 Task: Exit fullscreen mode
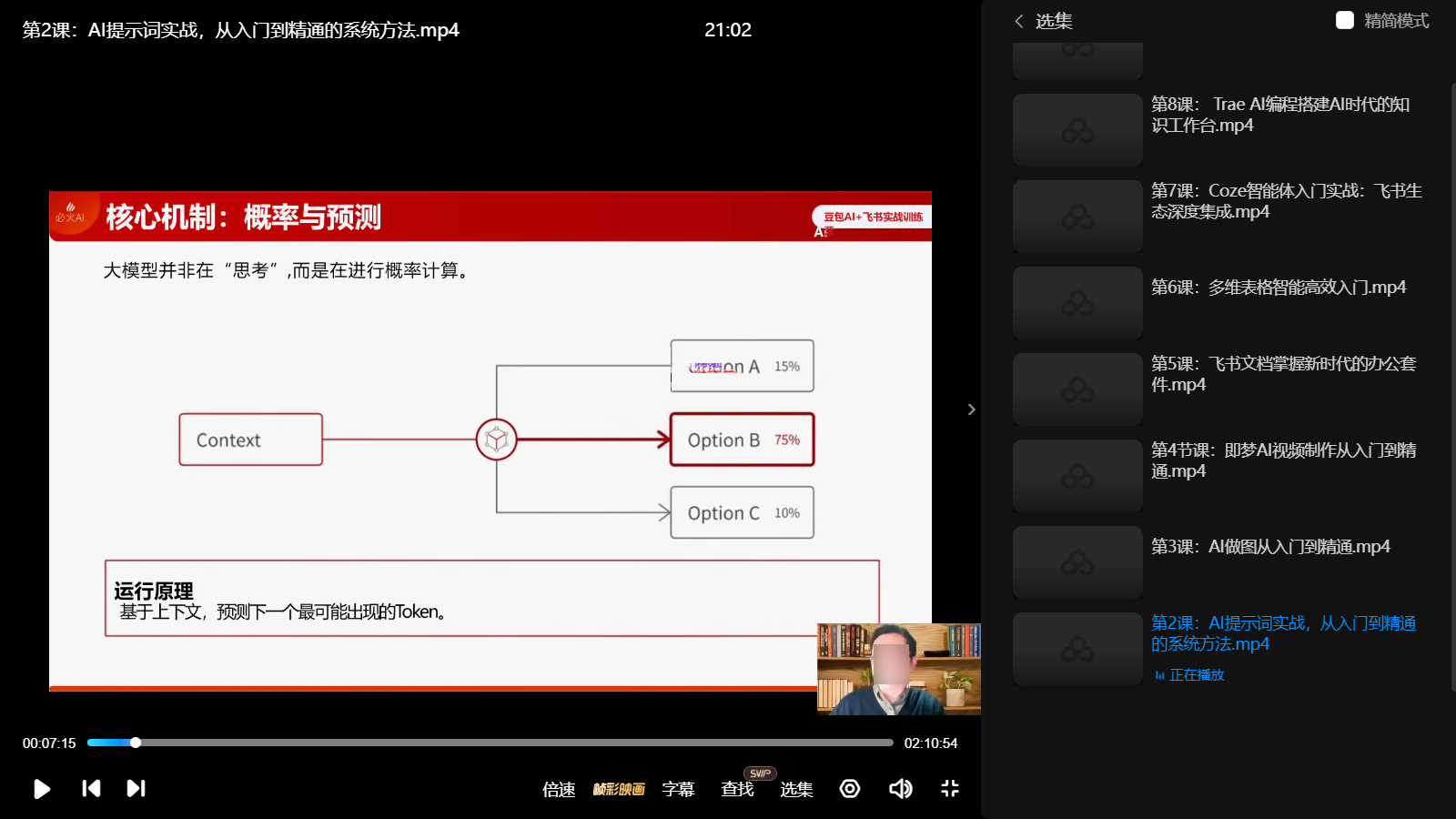point(949,788)
